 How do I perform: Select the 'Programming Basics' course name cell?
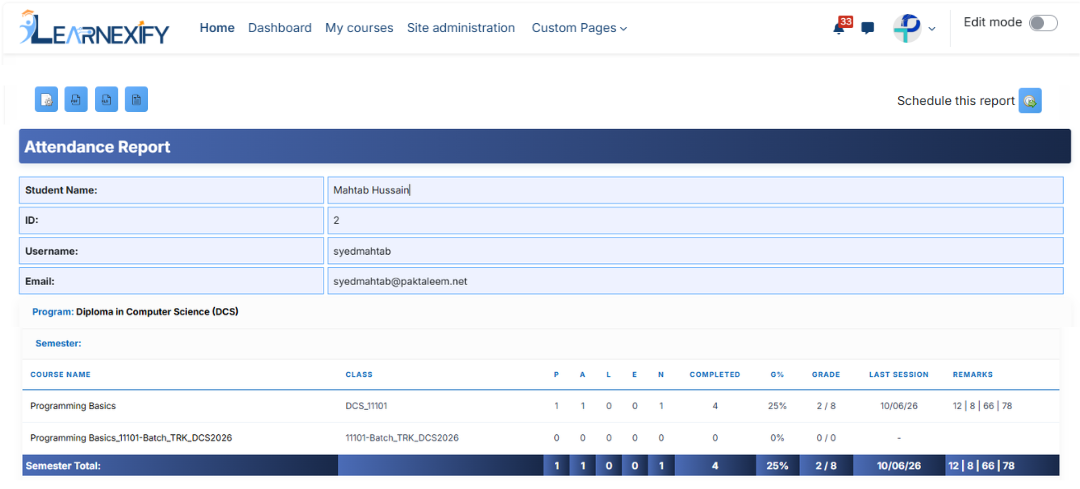(73, 406)
